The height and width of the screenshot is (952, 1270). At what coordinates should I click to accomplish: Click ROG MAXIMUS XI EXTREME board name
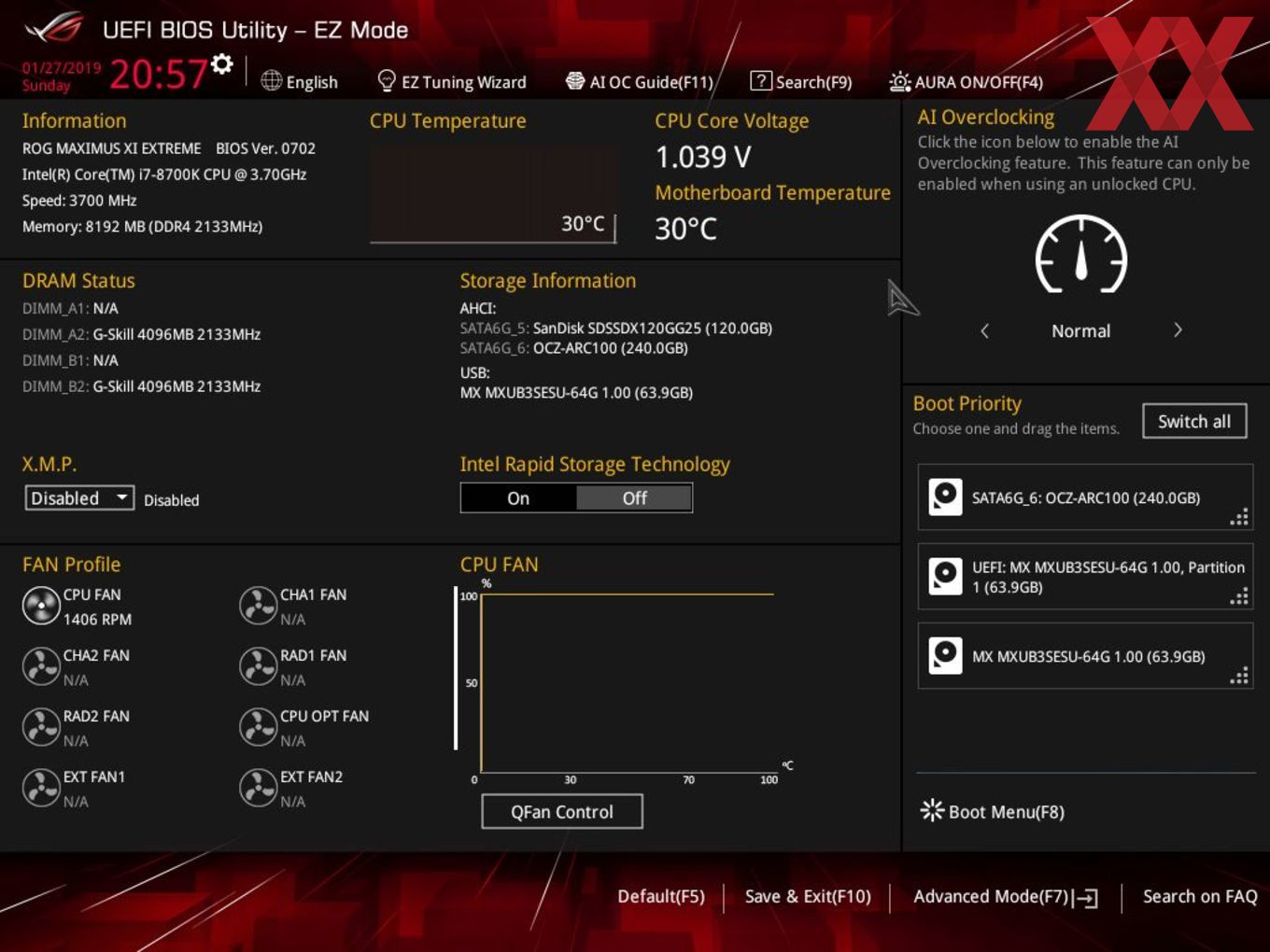click(112, 148)
